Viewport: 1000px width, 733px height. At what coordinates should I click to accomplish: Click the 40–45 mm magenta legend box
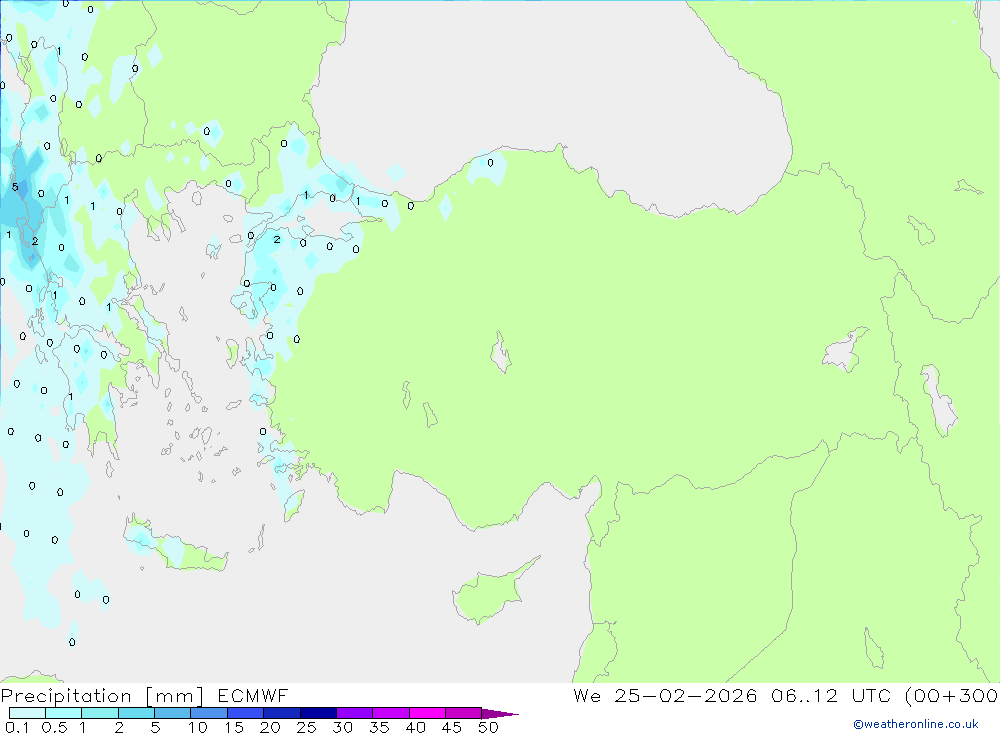click(x=427, y=713)
